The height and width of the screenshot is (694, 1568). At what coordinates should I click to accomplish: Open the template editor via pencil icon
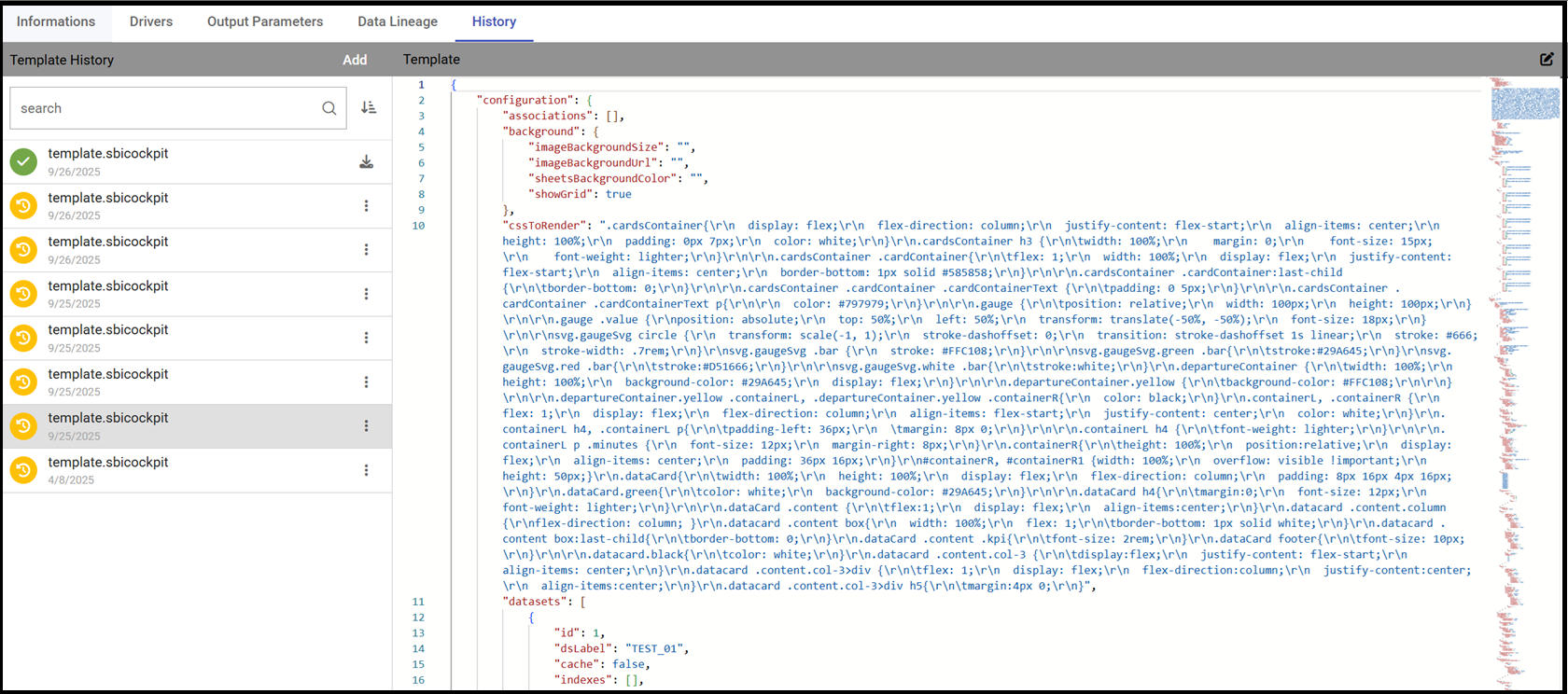click(x=1547, y=59)
